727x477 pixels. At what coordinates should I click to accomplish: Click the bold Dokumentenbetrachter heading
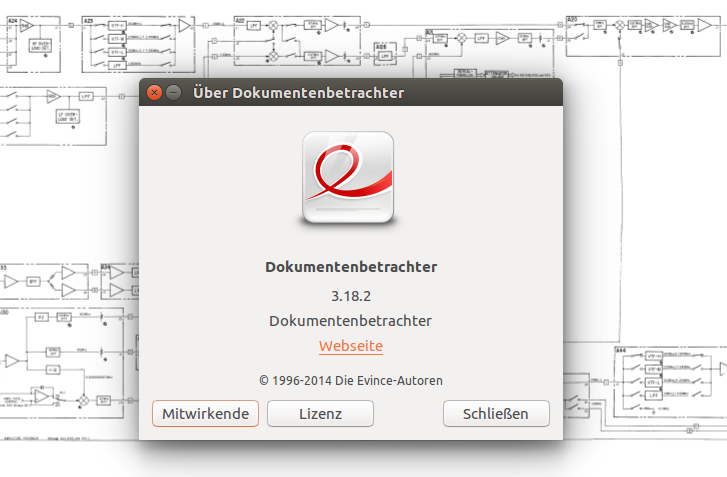(x=351, y=267)
